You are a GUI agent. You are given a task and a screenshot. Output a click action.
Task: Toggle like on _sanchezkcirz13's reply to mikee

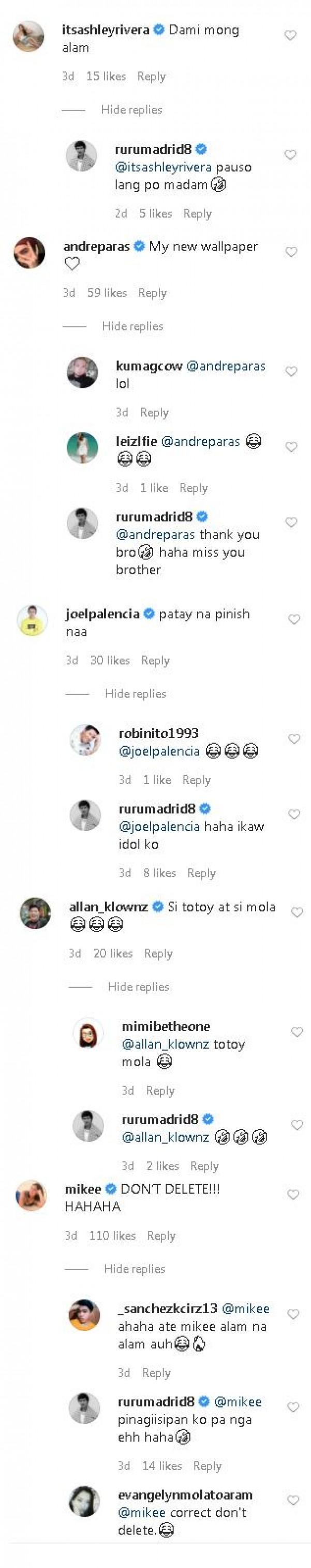coord(293,1314)
